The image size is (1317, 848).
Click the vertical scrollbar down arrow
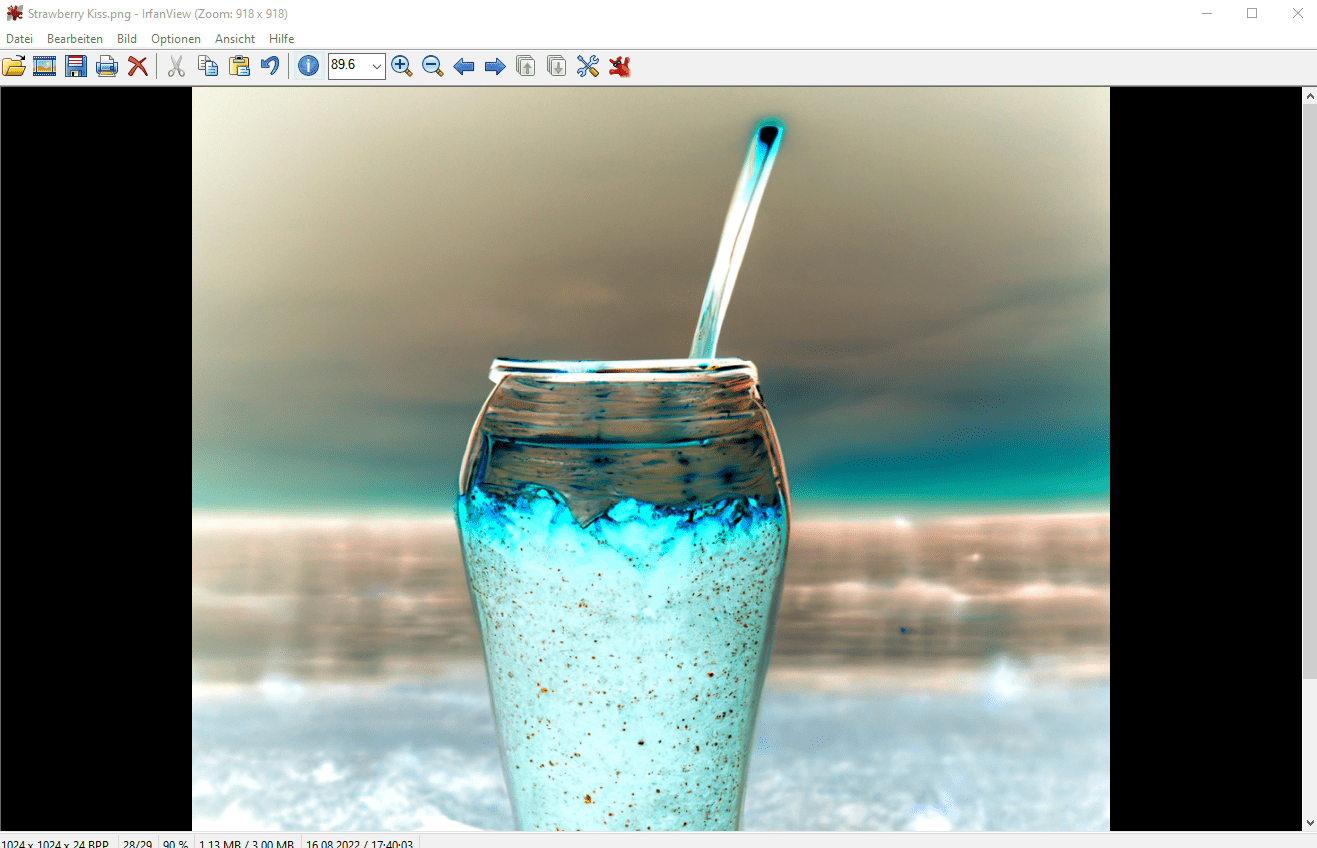[x=1310, y=822]
